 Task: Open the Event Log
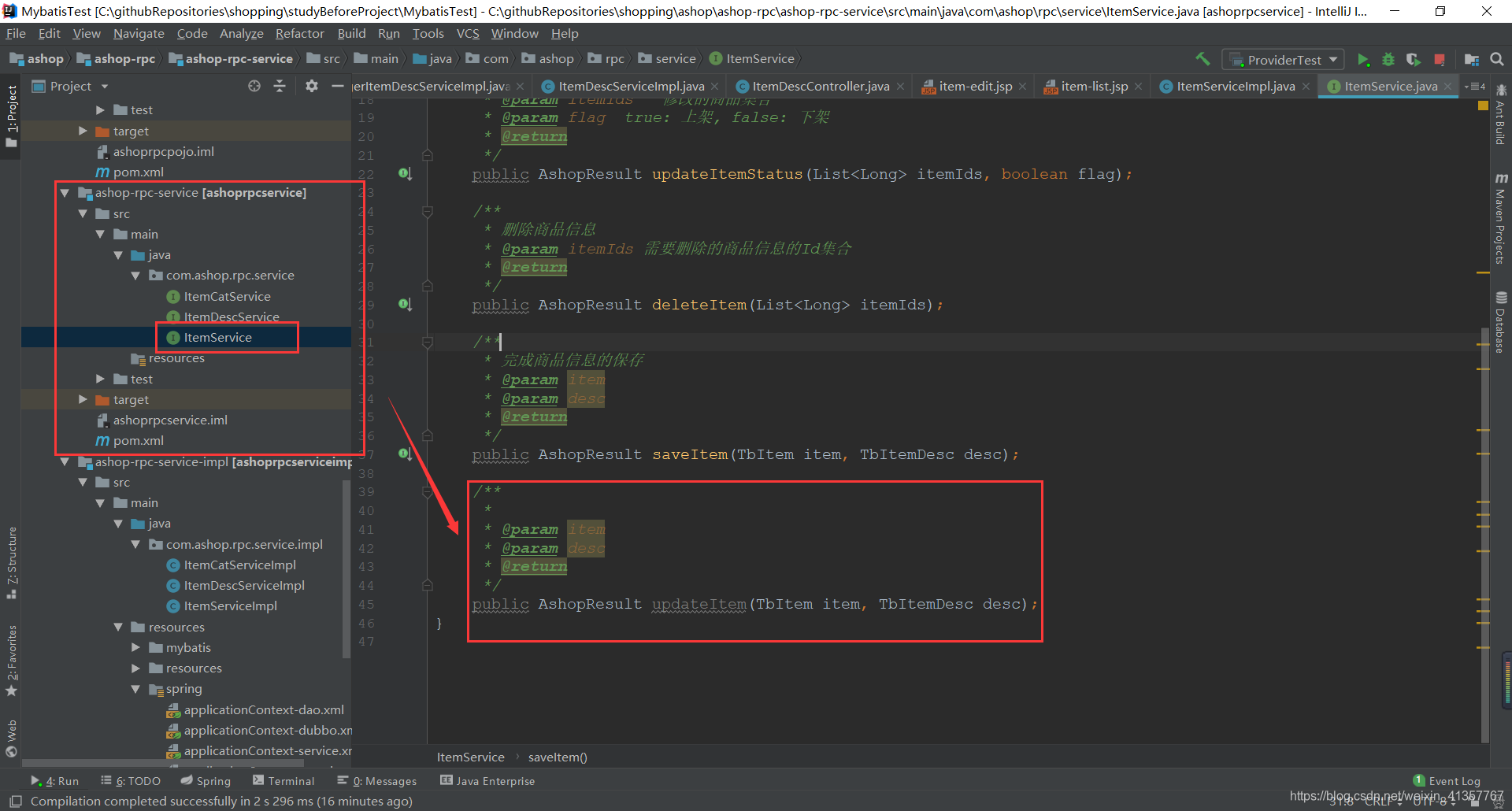[1447, 781]
